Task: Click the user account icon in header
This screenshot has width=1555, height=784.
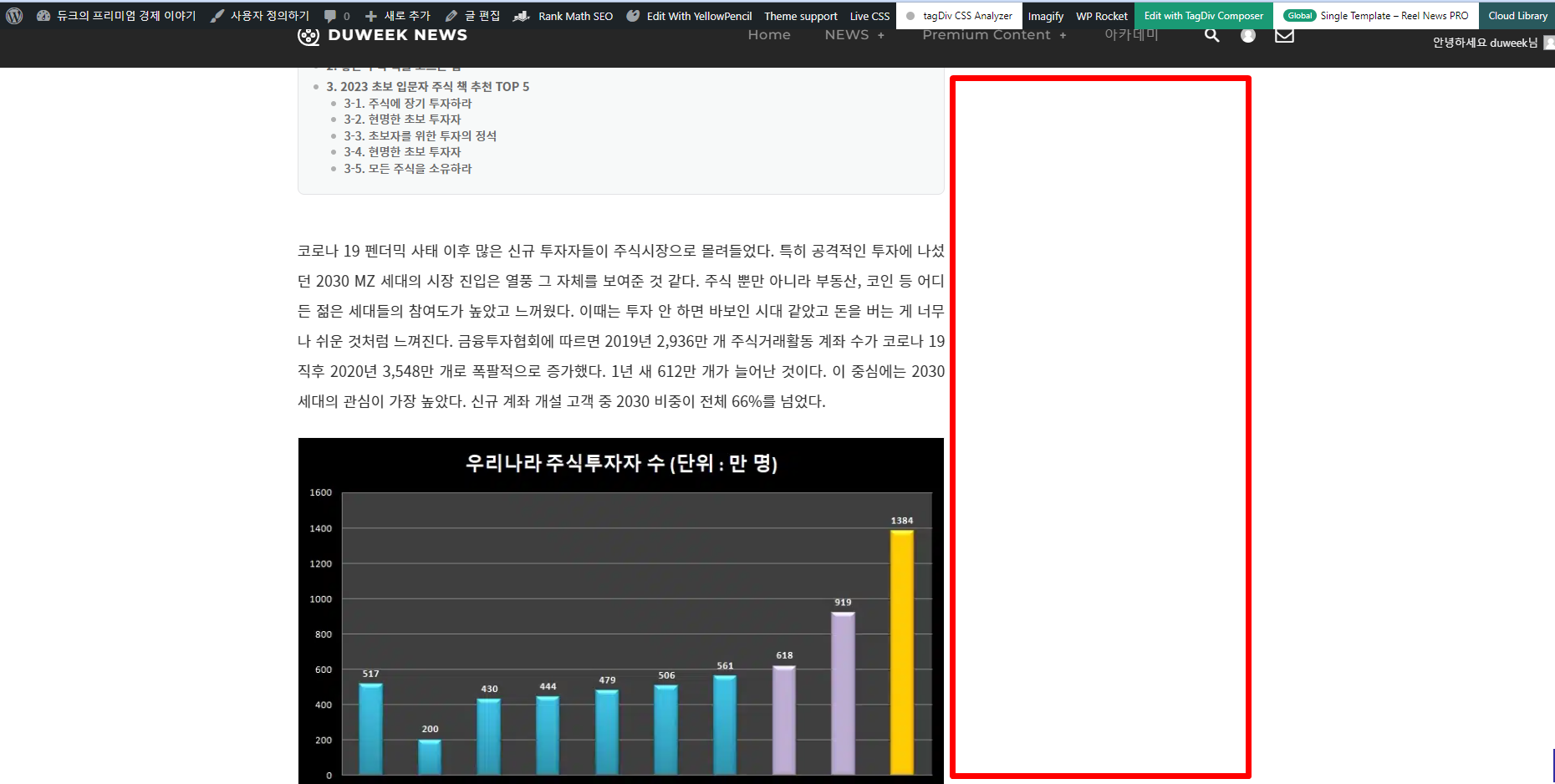Action: pos(1248,35)
